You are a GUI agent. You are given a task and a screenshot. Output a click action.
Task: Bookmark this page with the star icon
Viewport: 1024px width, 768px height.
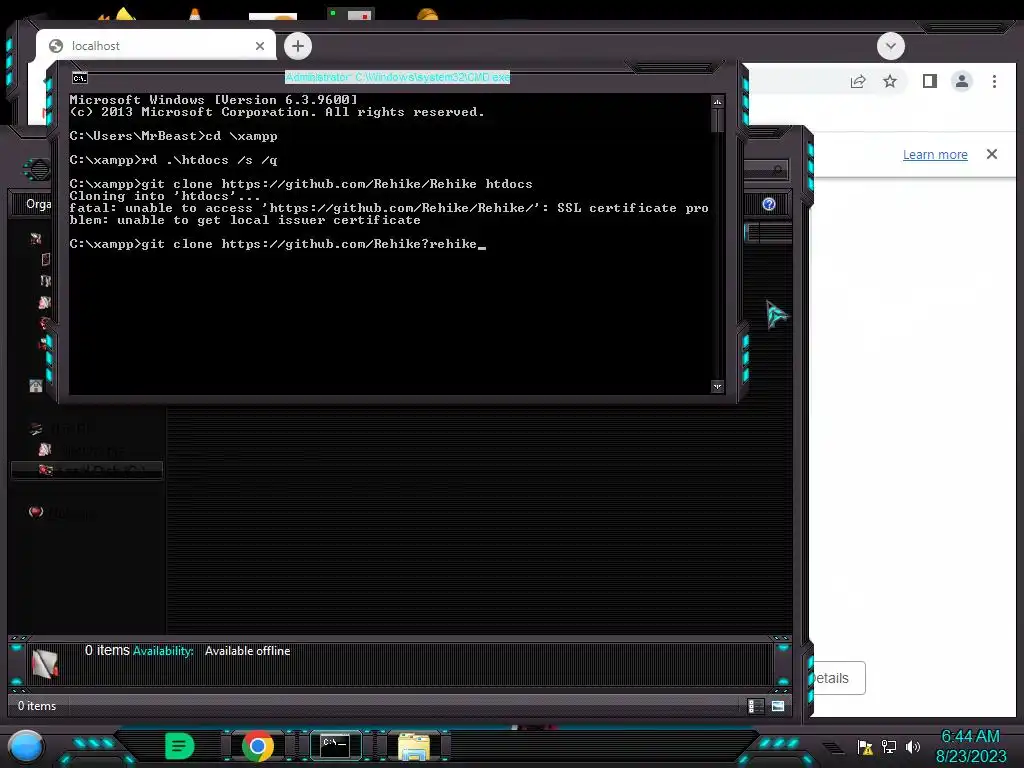tap(889, 81)
